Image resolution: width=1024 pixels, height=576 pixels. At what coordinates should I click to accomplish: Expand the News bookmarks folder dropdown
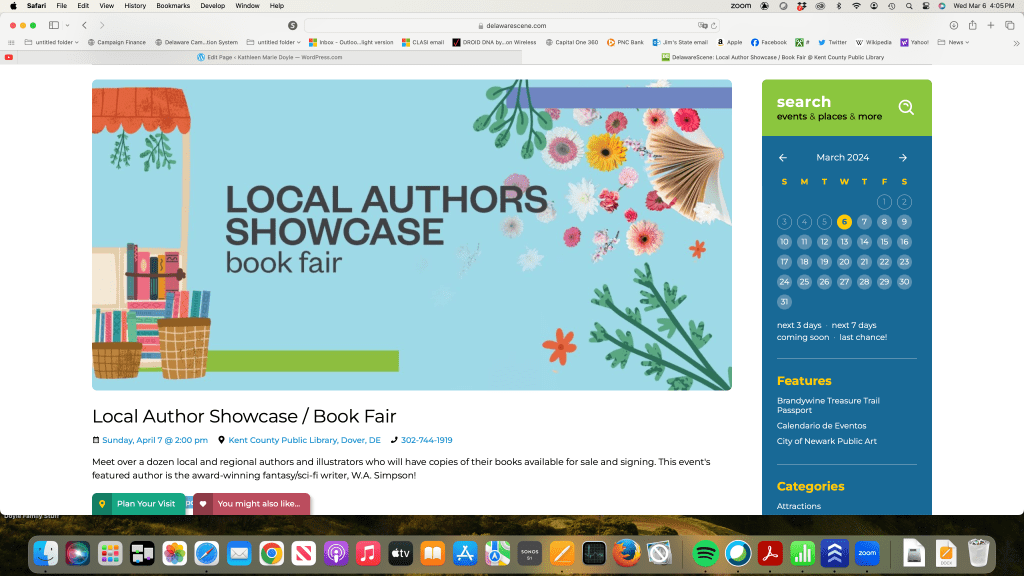[x=958, y=42]
